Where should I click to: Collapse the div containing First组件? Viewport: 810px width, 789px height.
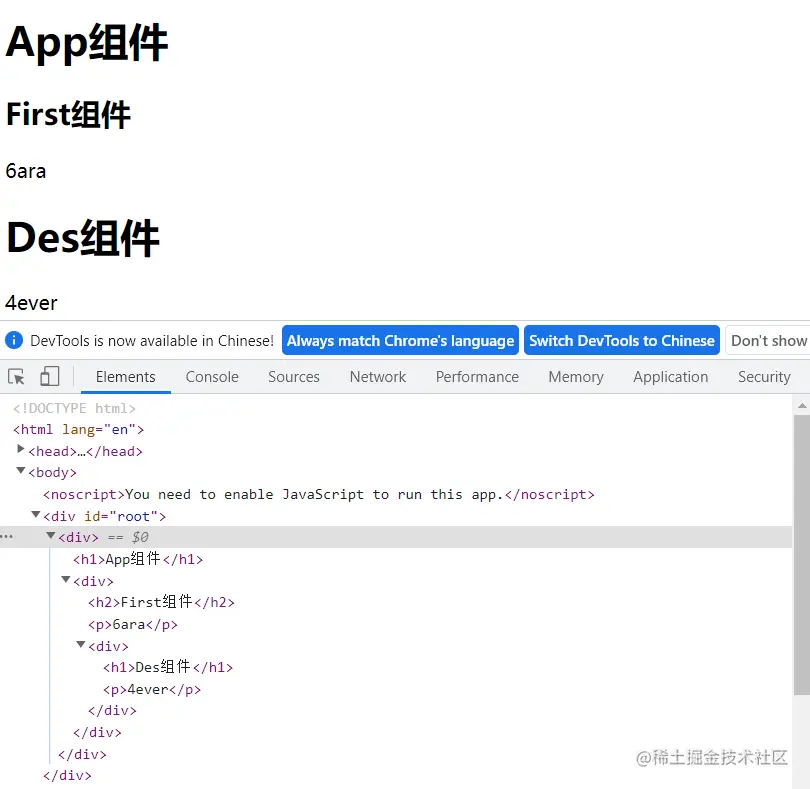point(66,579)
